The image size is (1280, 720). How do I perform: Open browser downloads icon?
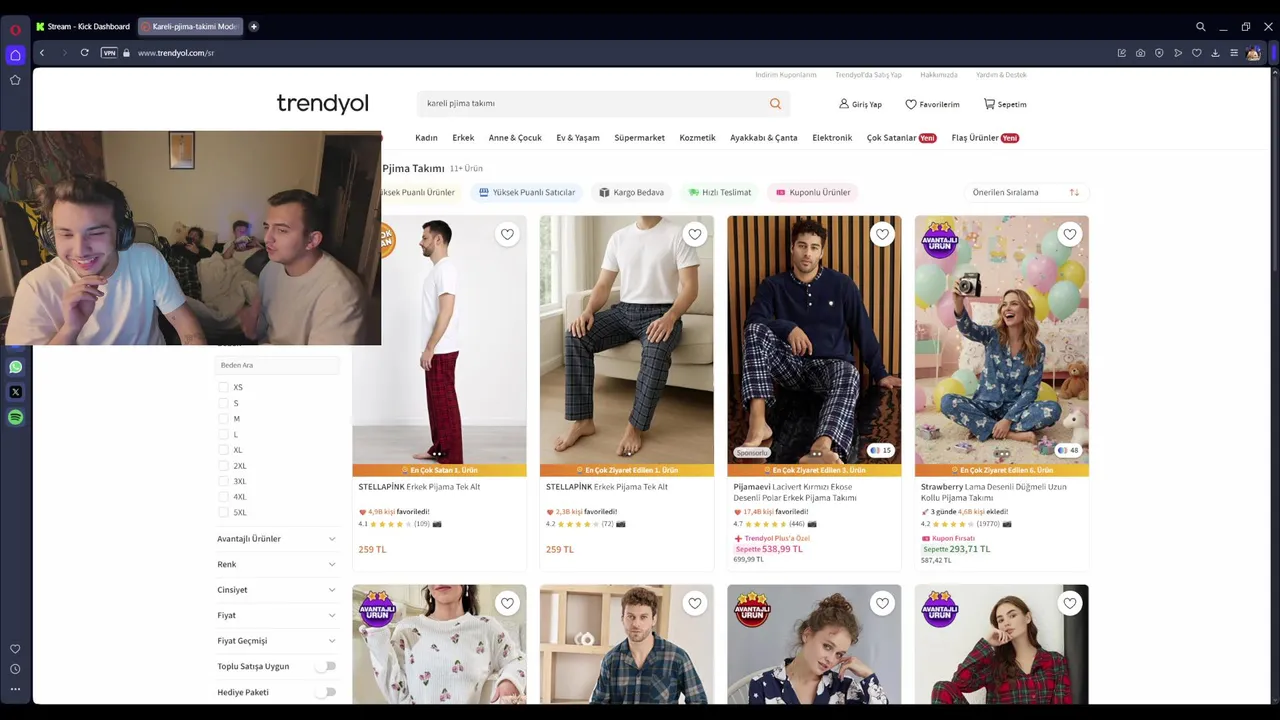pyautogui.click(x=1215, y=53)
